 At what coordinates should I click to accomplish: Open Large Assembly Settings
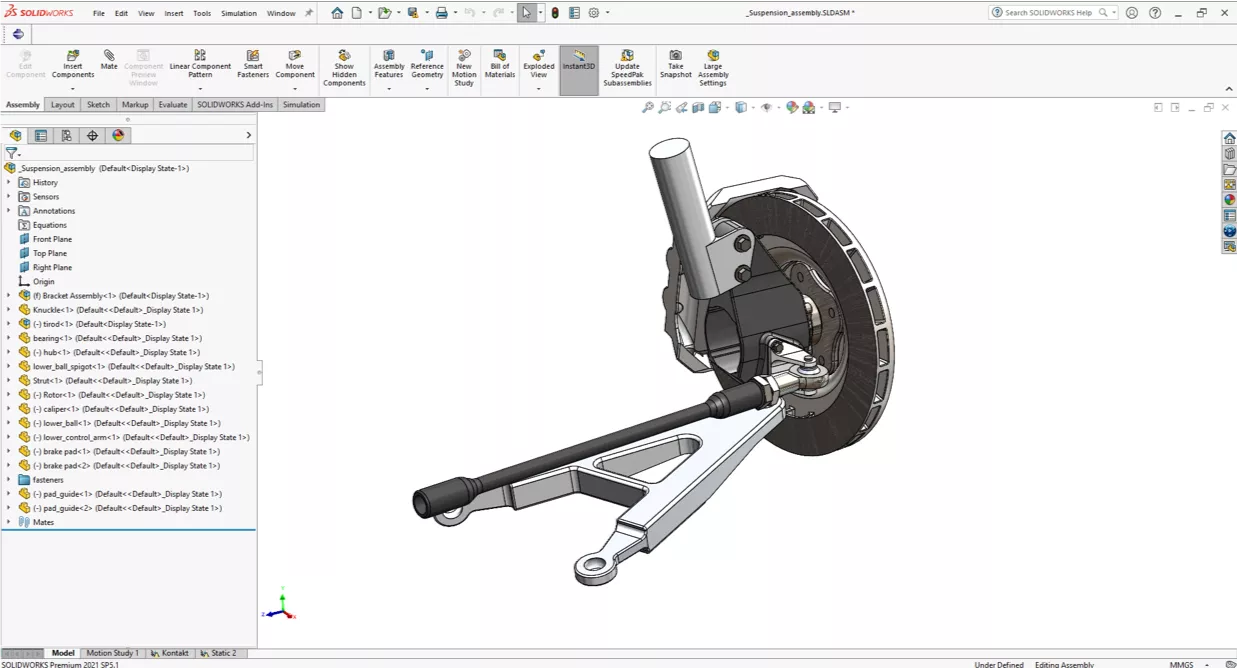click(713, 68)
